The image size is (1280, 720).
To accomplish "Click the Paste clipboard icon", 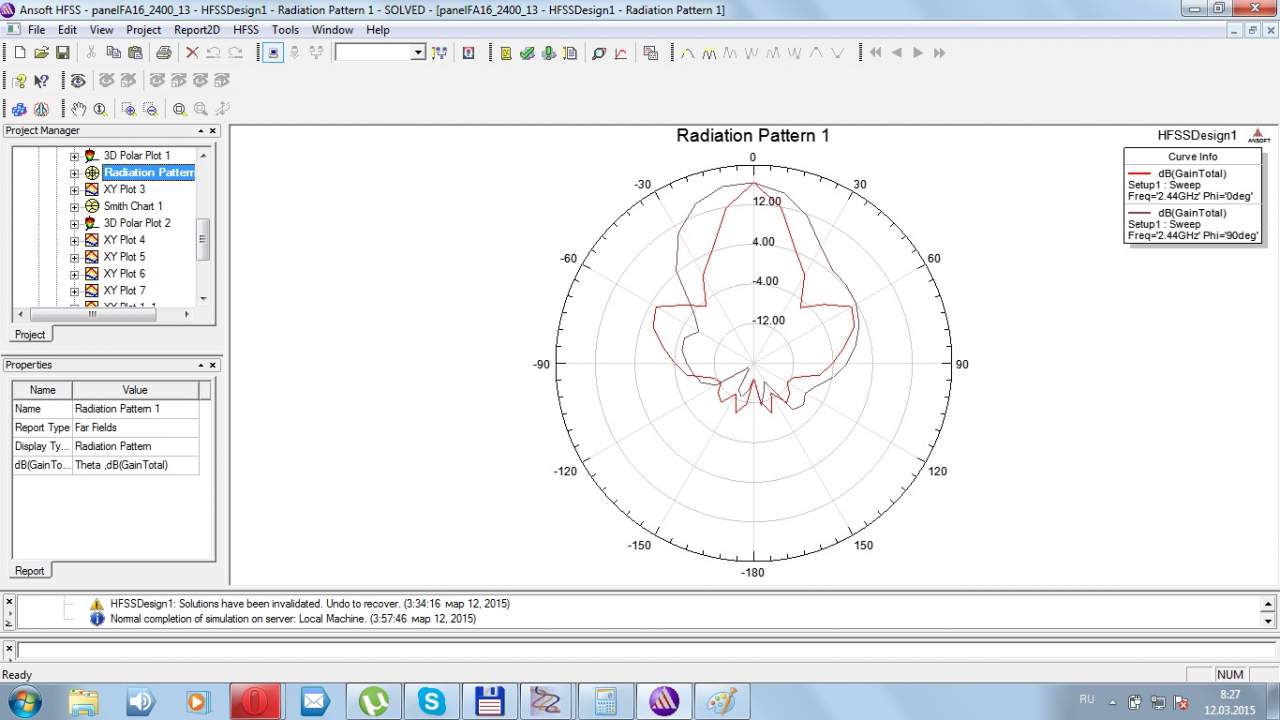I will [134, 53].
